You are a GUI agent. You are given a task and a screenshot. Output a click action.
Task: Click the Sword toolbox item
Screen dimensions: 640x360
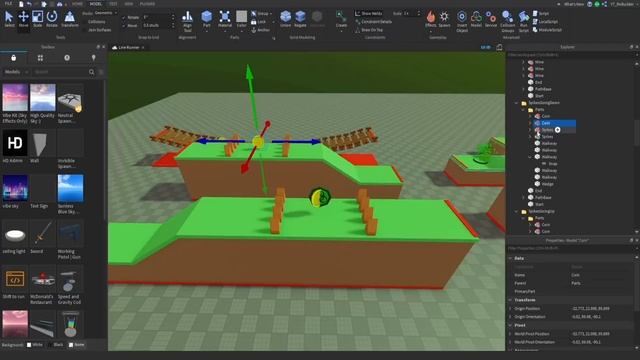click(42, 238)
